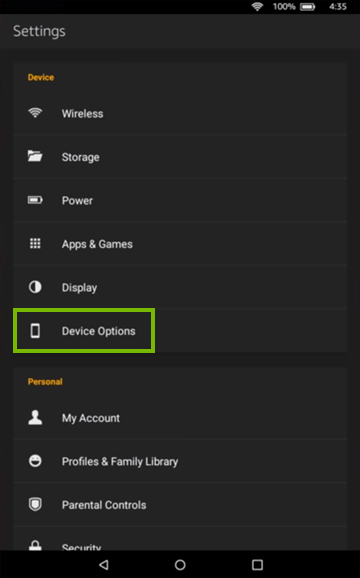This screenshot has height=578, width=360.
Task: Tap the Display contrast icon
Action: coord(35,287)
